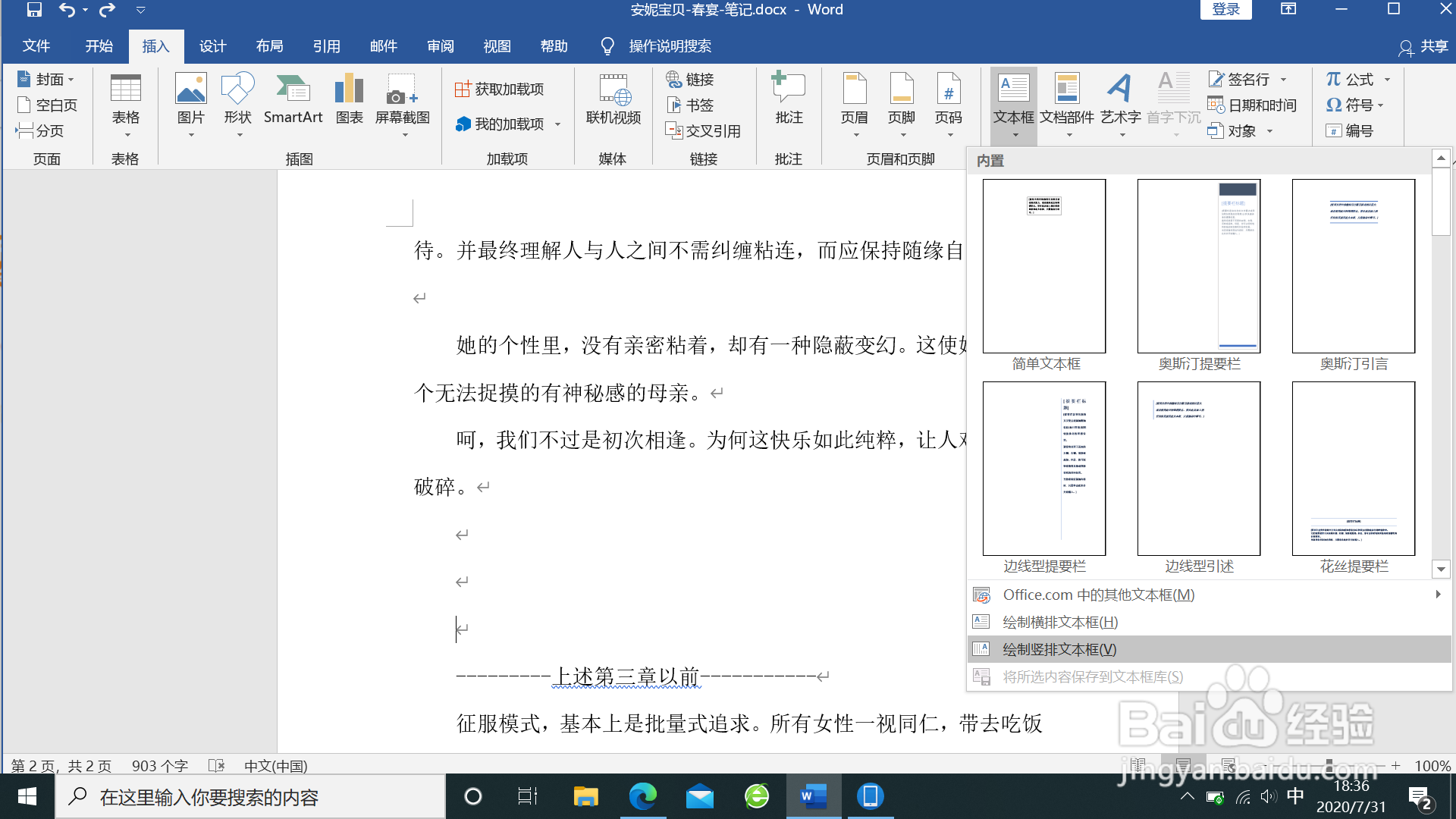Insert a SmartArt graphic

pos(293,100)
